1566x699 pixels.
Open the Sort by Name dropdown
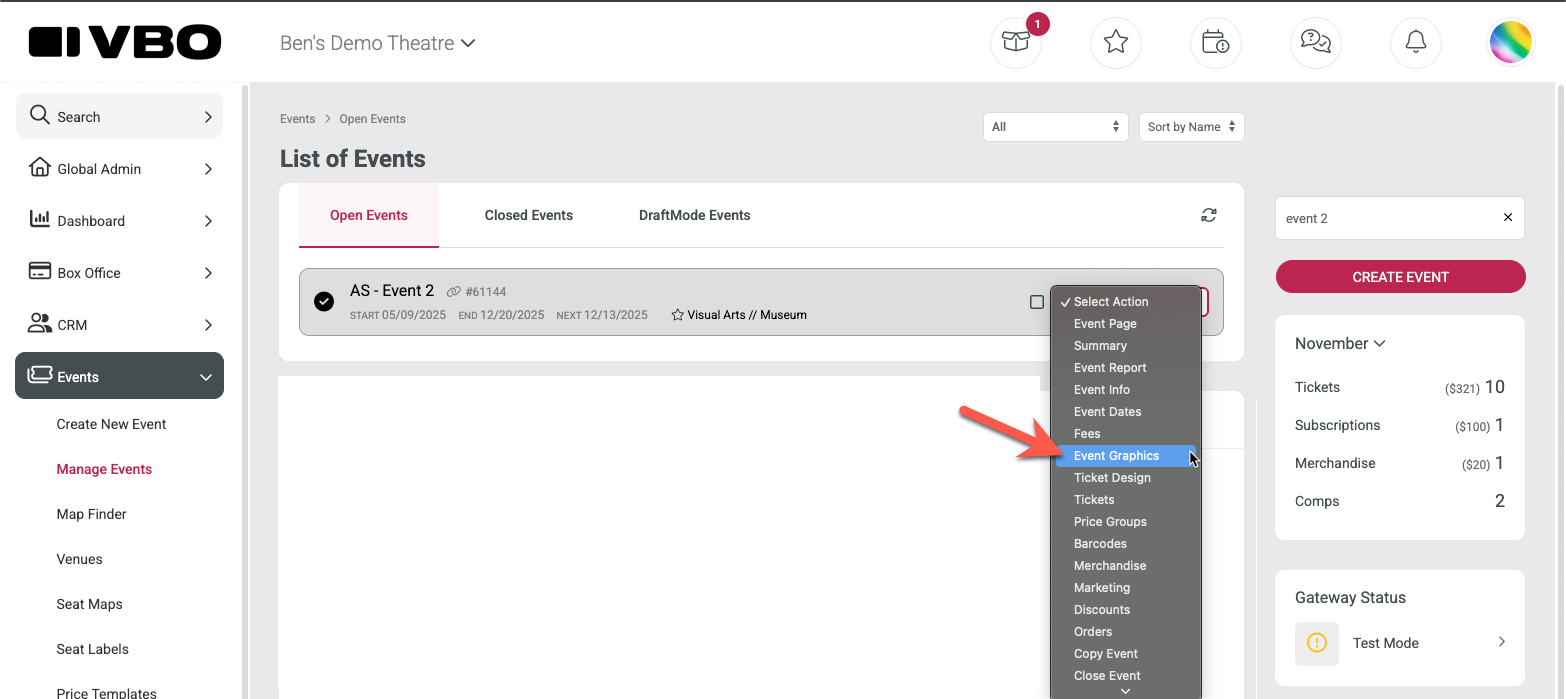[x=1192, y=127]
